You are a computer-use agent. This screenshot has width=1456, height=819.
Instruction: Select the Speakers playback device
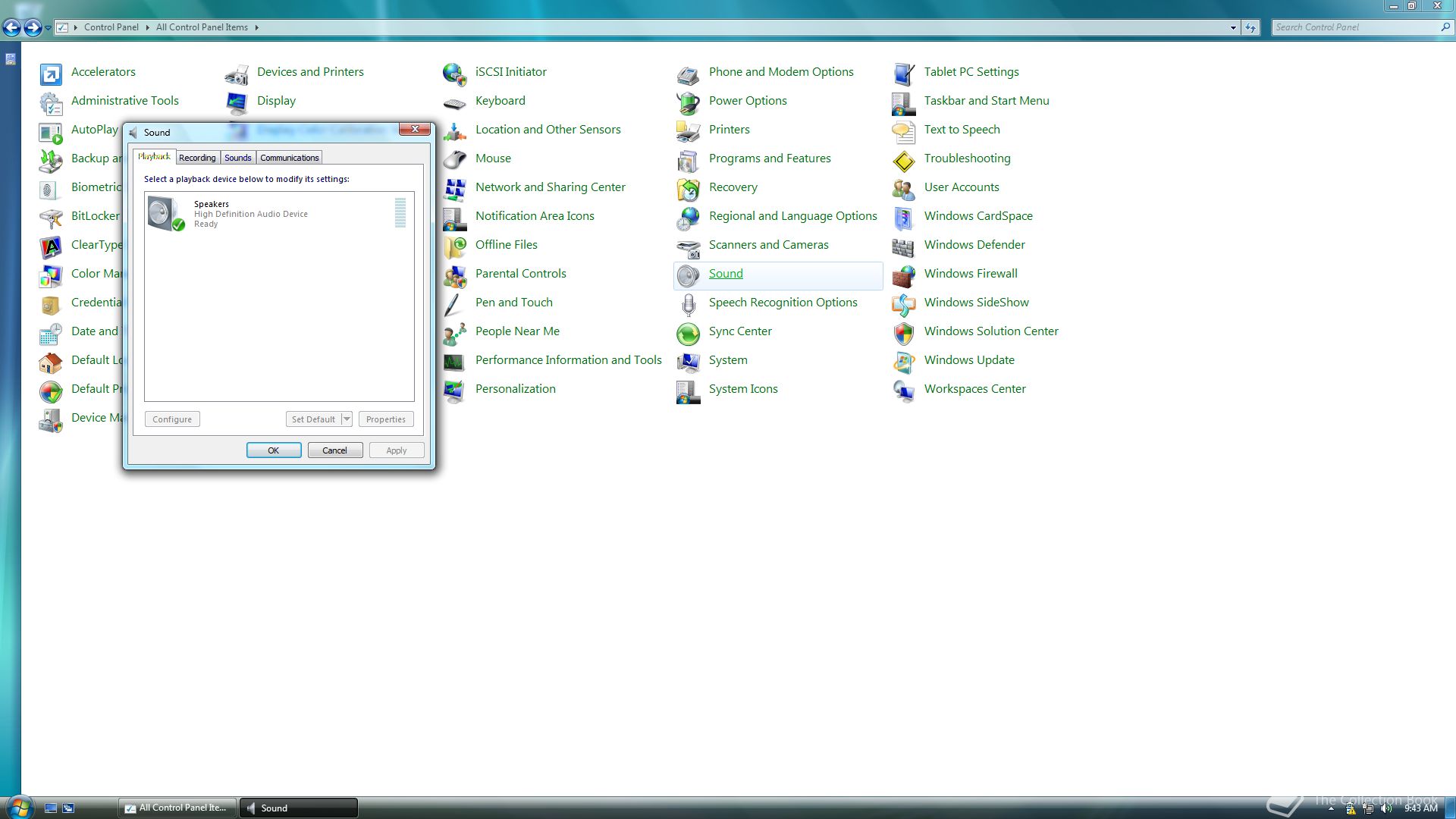tap(279, 213)
